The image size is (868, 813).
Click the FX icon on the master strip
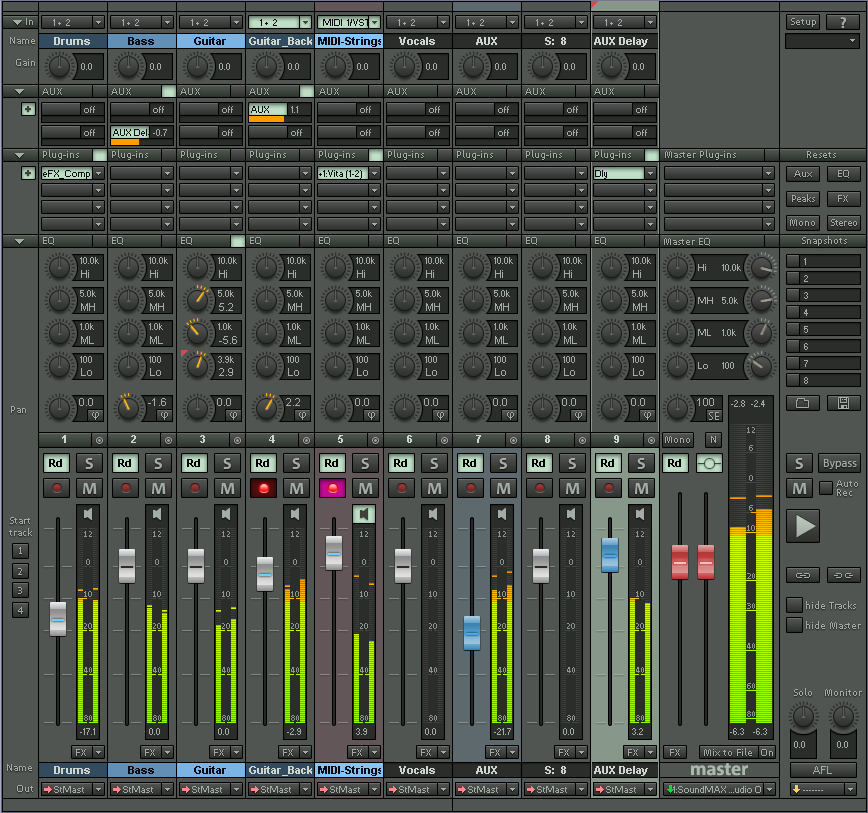point(676,752)
